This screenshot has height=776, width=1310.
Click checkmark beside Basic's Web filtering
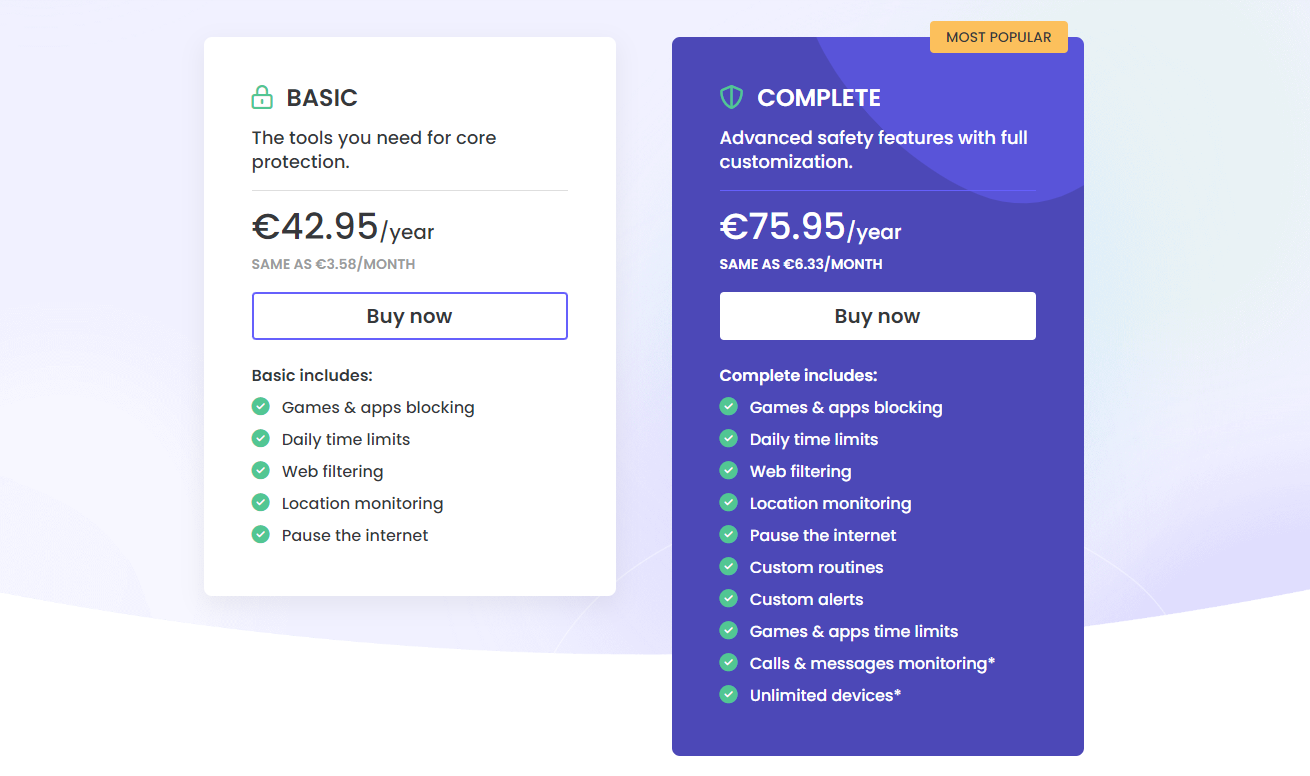pyautogui.click(x=261, y=471)
